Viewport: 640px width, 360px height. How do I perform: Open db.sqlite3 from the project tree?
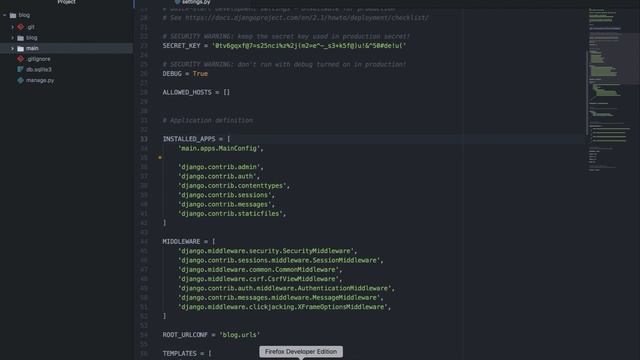point(39,69)
